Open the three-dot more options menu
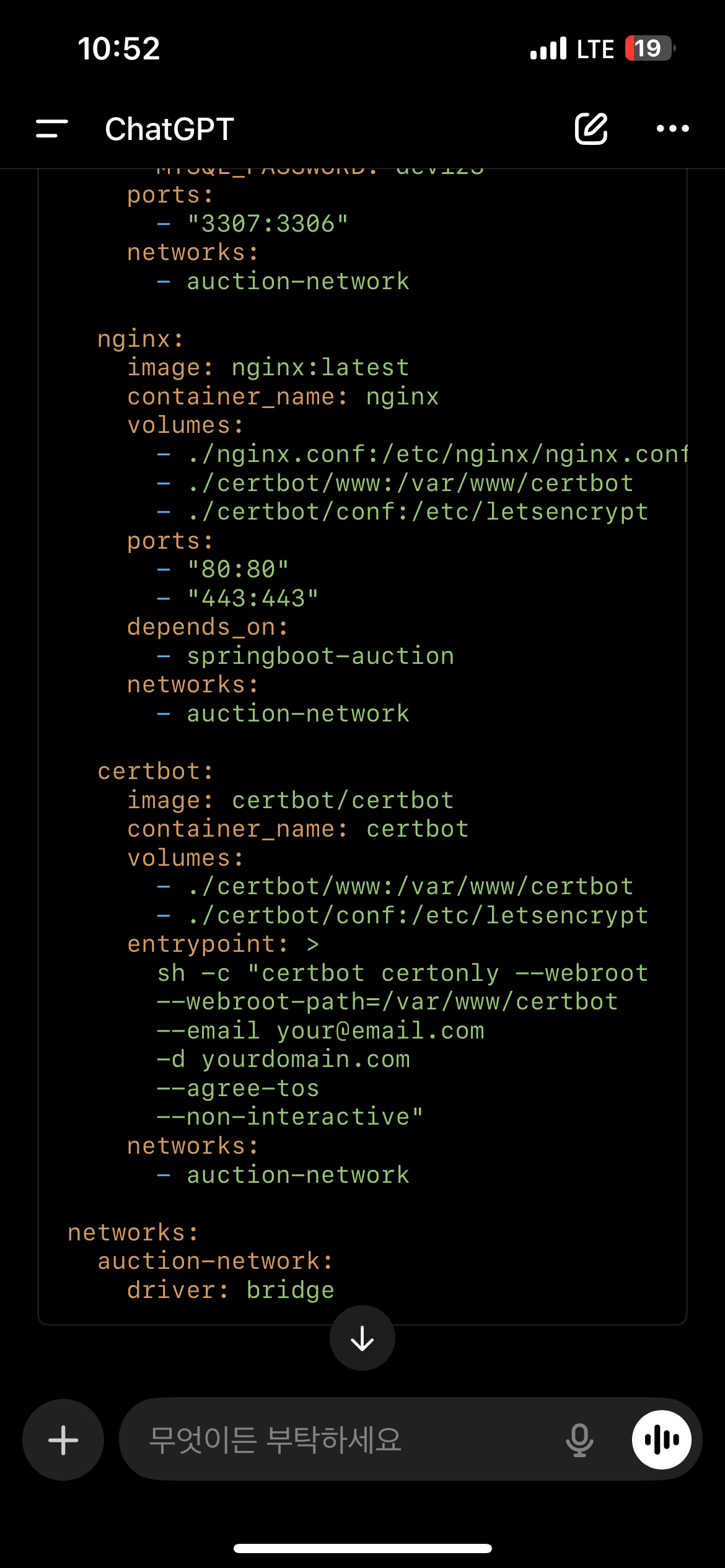 (x=672, y=129)
